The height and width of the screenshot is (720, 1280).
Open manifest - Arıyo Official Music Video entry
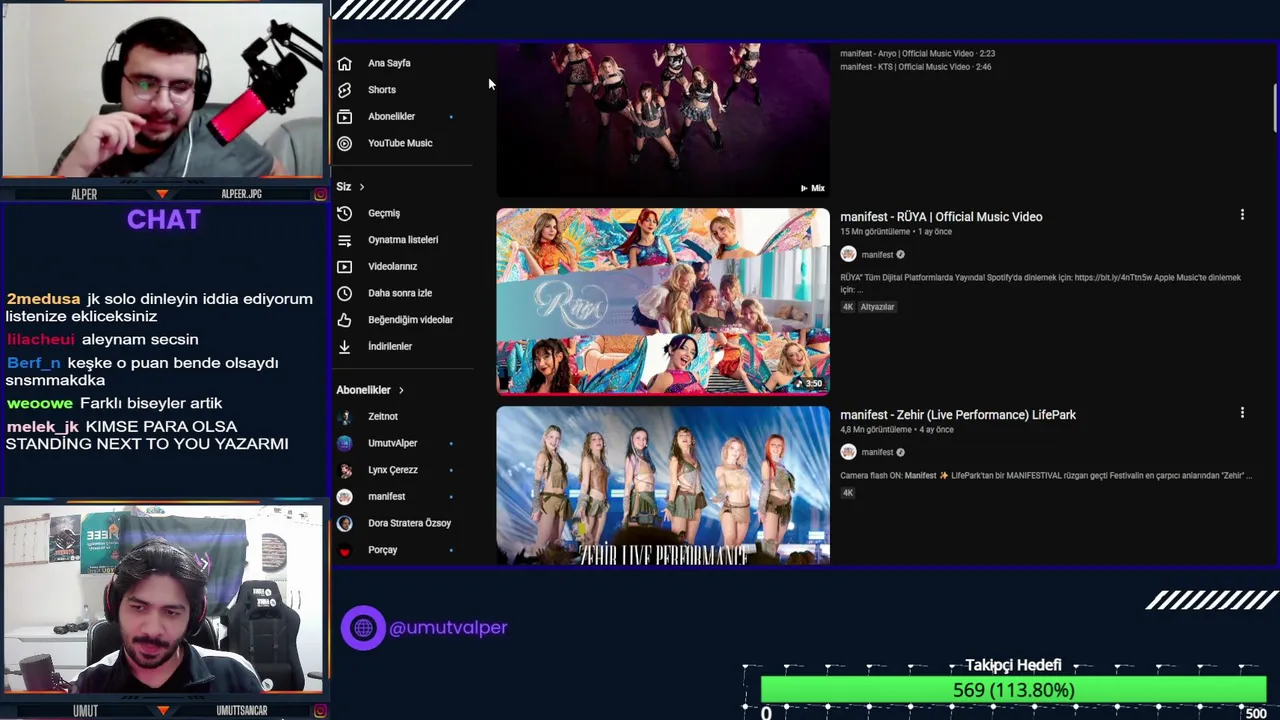[917, 54]
